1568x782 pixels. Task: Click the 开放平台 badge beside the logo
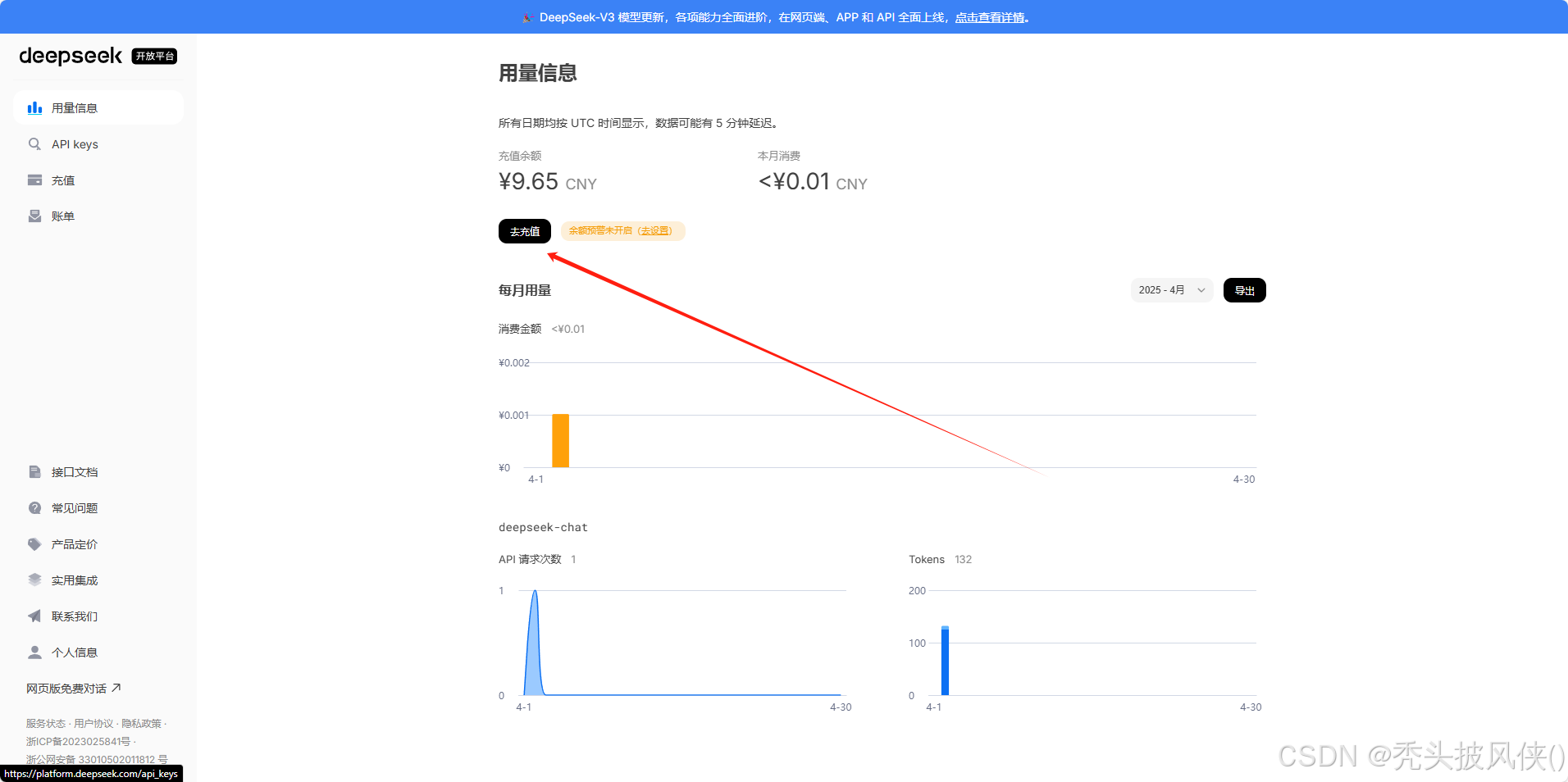155,56
